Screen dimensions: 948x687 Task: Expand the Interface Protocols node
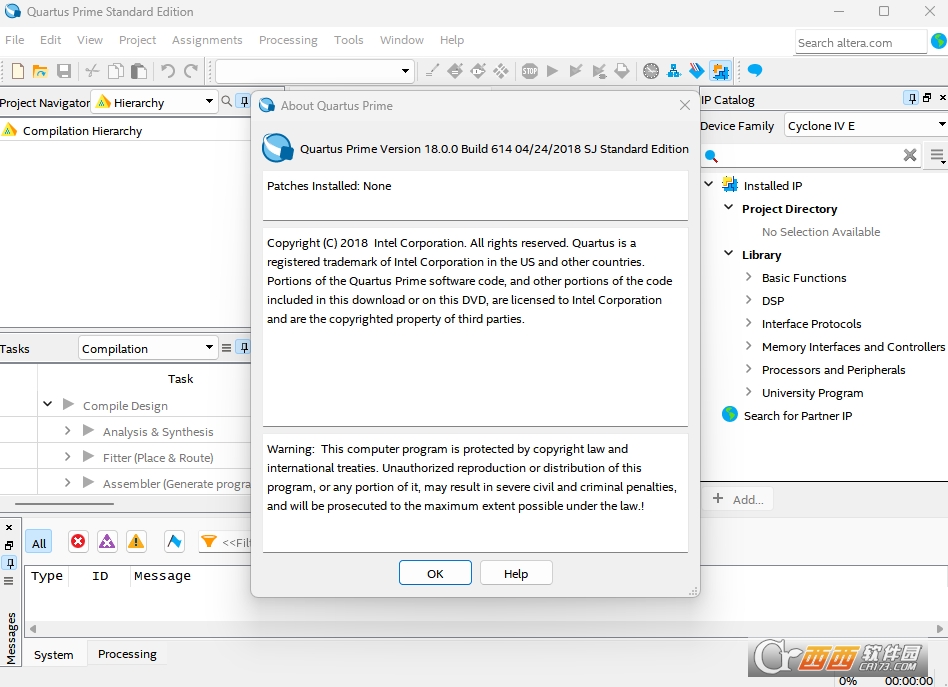[748, 322]
